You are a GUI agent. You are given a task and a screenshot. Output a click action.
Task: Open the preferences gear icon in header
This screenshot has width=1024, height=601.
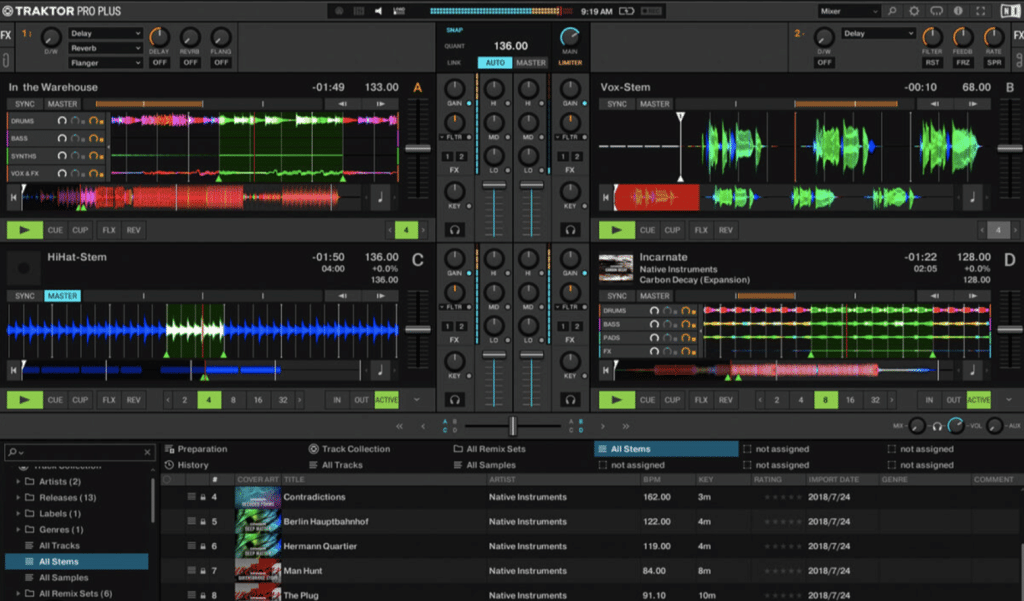914,11
